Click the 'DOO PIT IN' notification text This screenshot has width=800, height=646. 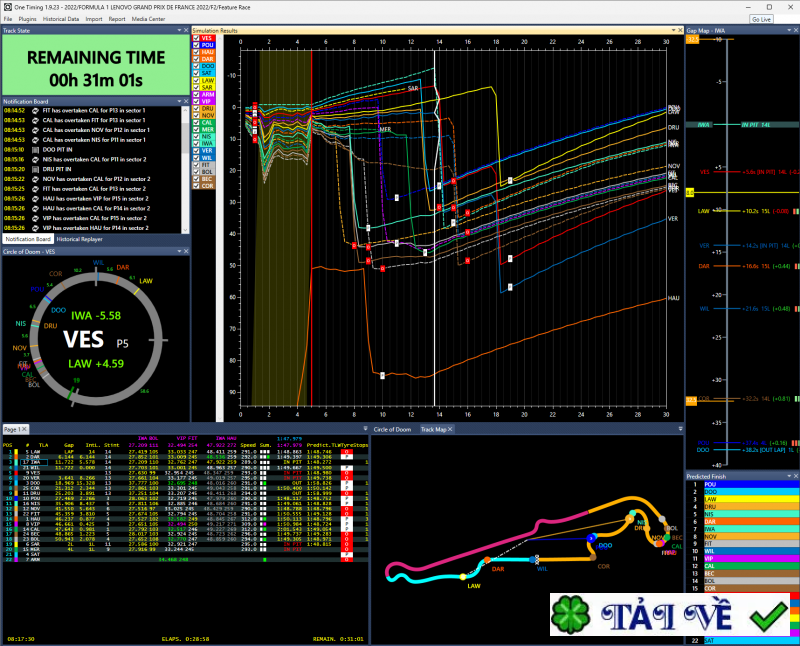click(58, 150)
